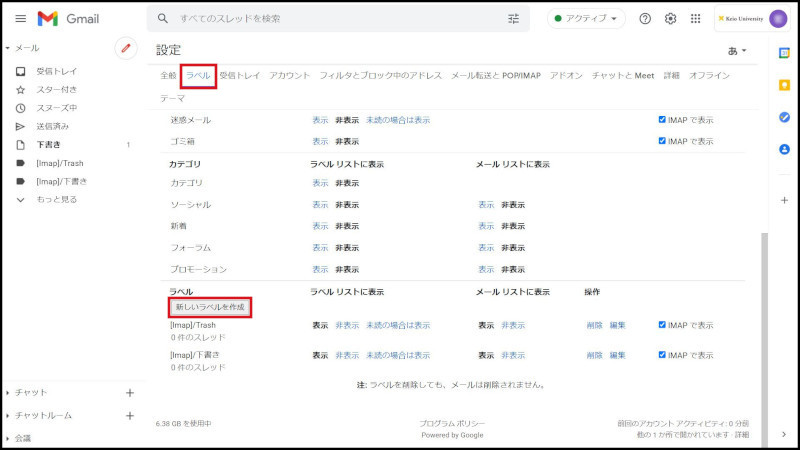Open the input language あ dropdown
The height and width of the screenshot is (450, 800).
(737, 50)
